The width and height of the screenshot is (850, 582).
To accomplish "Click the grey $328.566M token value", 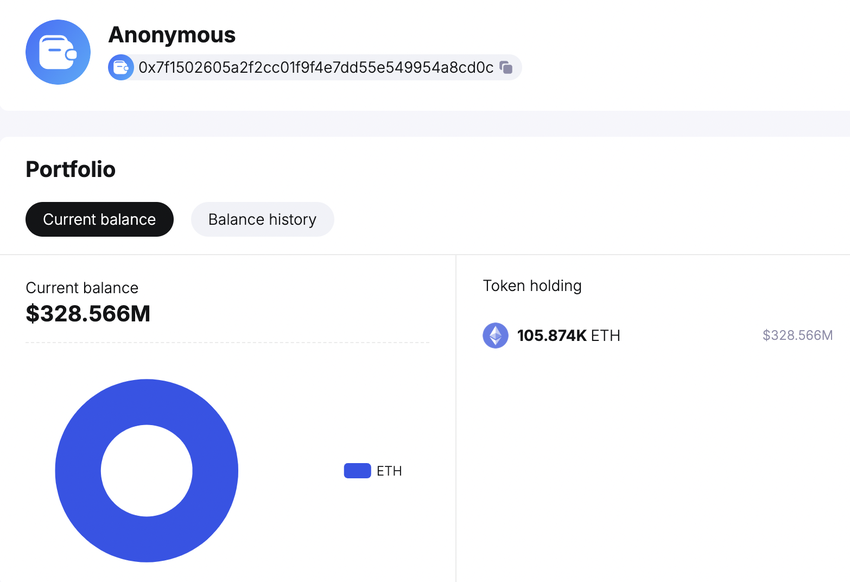I will pos(797,336).
